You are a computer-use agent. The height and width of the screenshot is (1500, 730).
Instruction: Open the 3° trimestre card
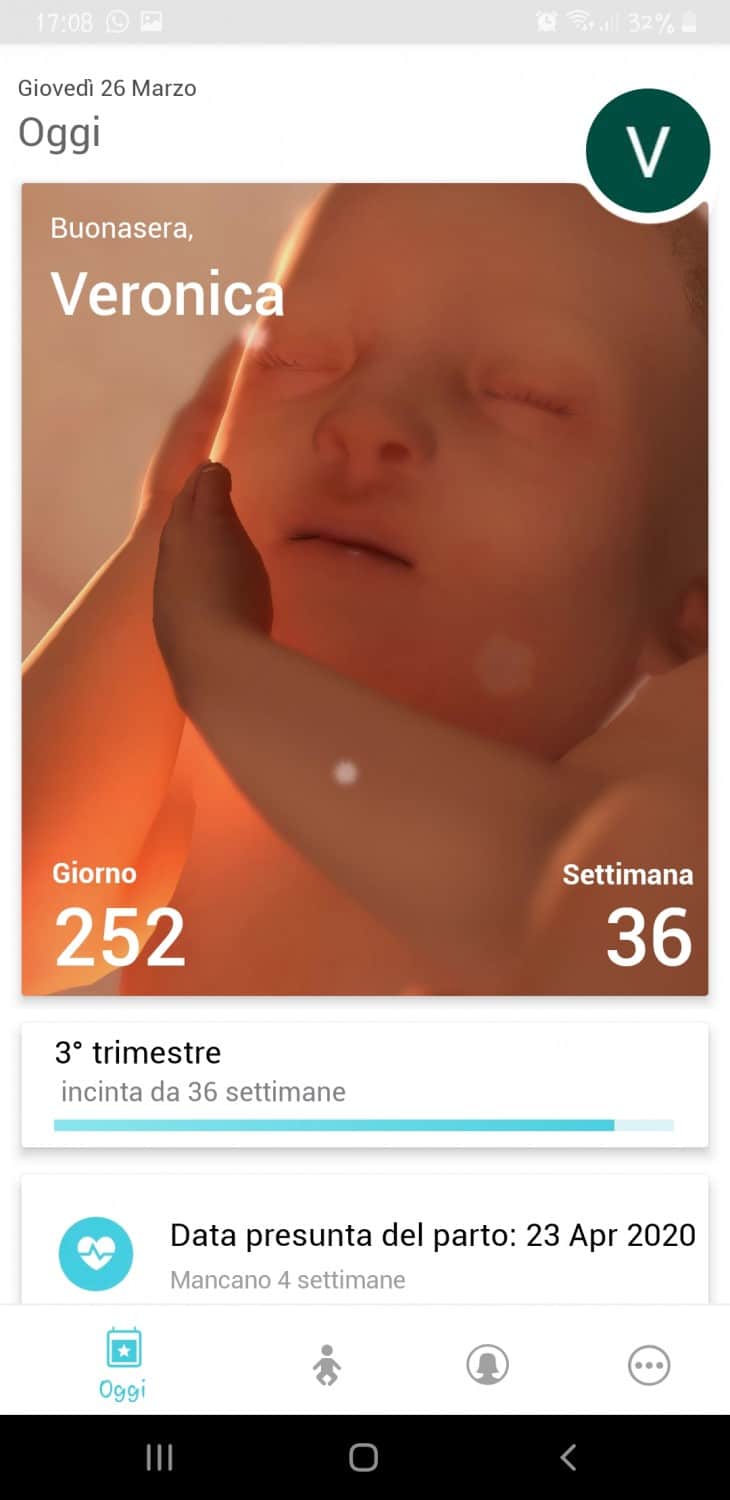click(365, 1085)
